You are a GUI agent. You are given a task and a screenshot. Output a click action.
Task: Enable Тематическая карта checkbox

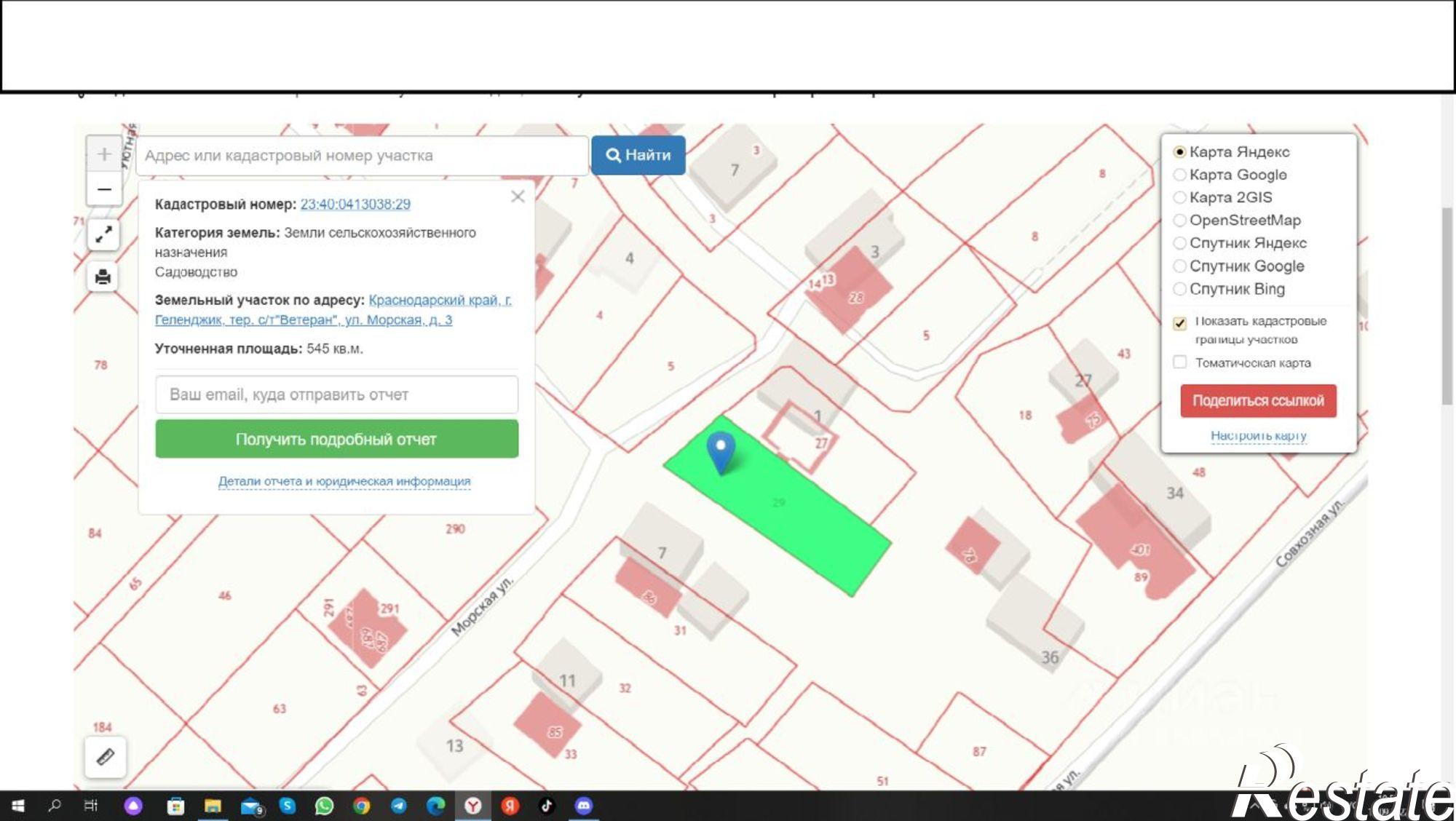pyautogui.click(x=1180, y=362)
